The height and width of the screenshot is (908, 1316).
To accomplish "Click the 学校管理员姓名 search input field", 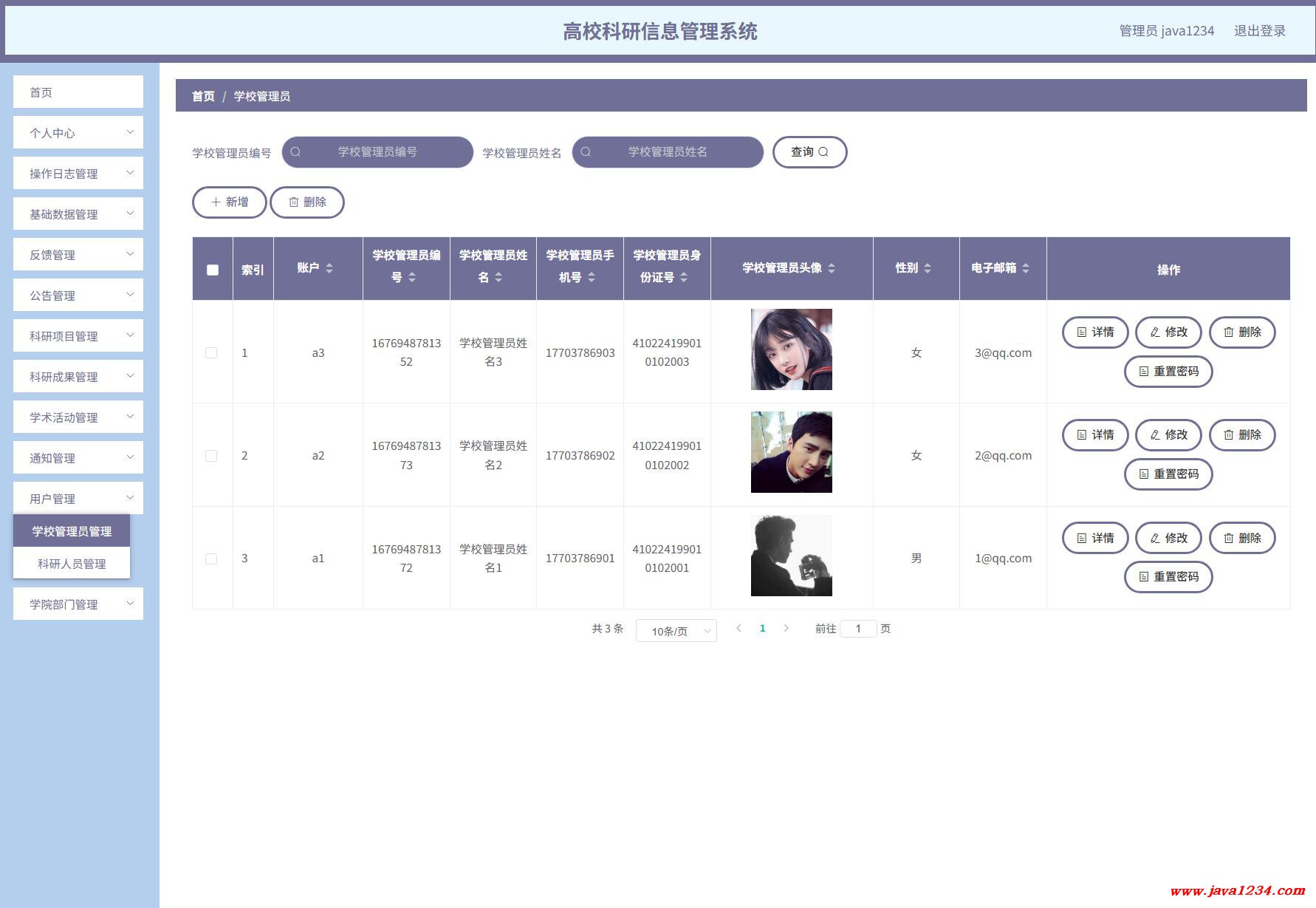I will point(668,152).
